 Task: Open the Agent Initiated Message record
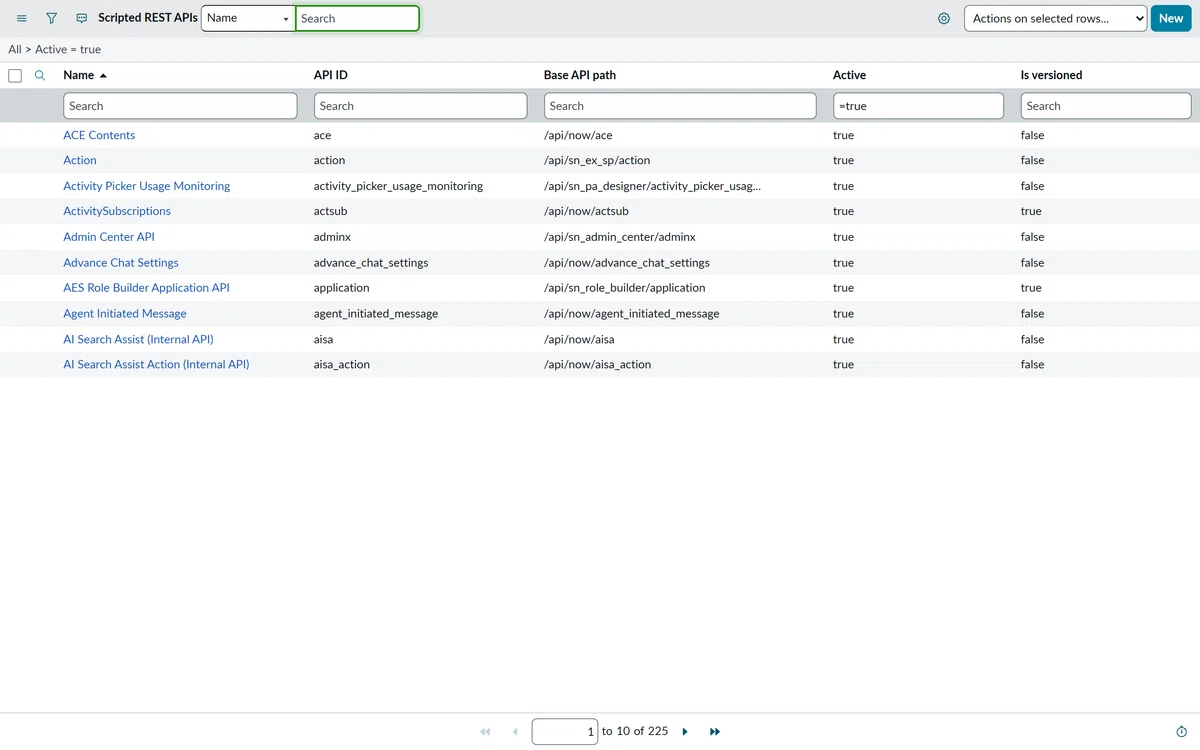(x=125, y=314)
